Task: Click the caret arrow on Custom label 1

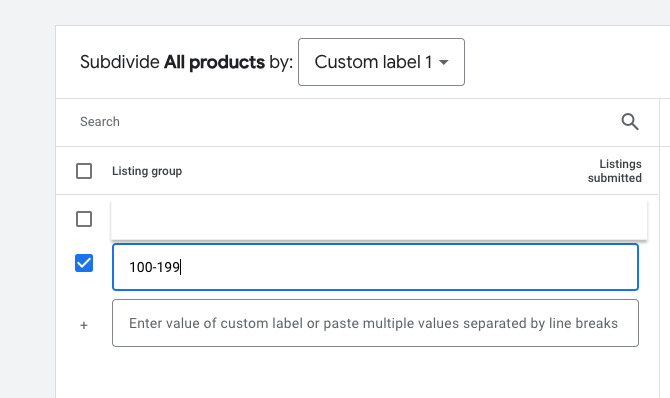Action: (x=444, y=62)
